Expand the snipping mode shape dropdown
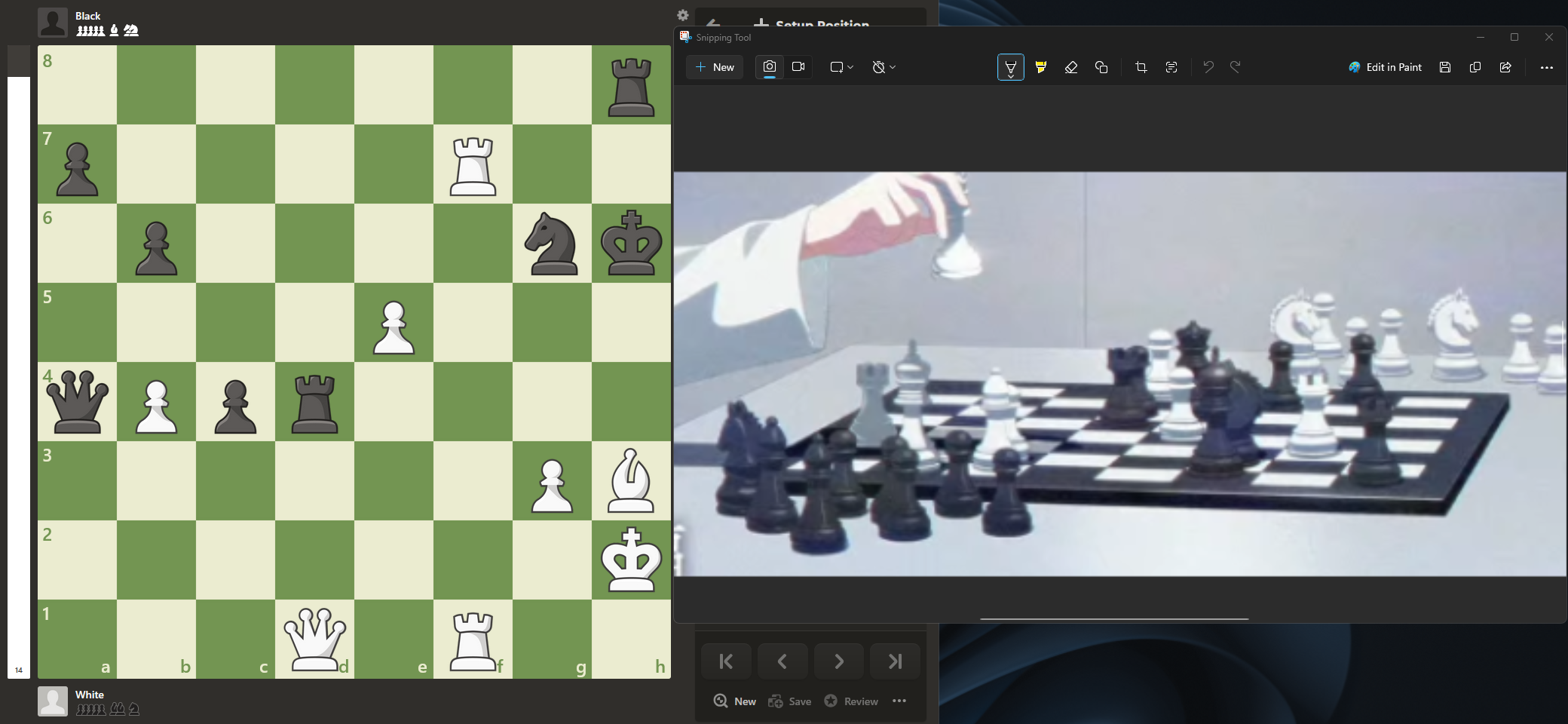This screenshot has height=724, width=1568. [x=841, y=67]
